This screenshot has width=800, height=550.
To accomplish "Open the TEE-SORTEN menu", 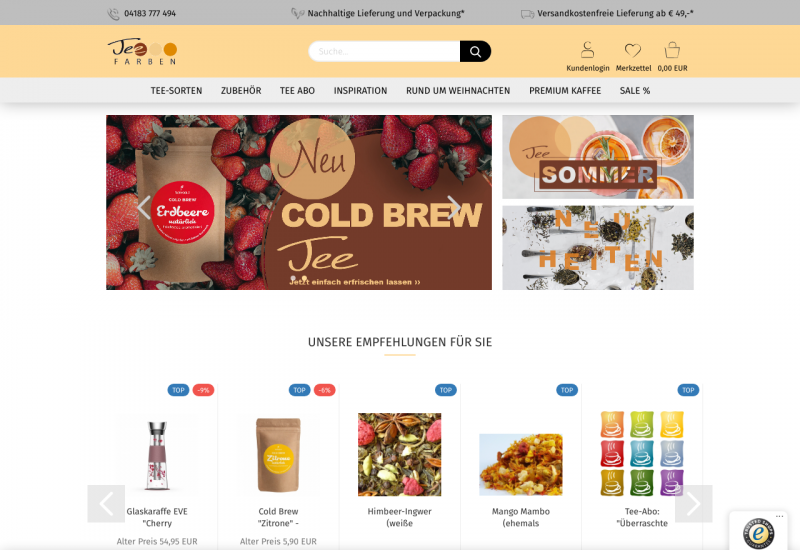I will (x=176, y=91).
